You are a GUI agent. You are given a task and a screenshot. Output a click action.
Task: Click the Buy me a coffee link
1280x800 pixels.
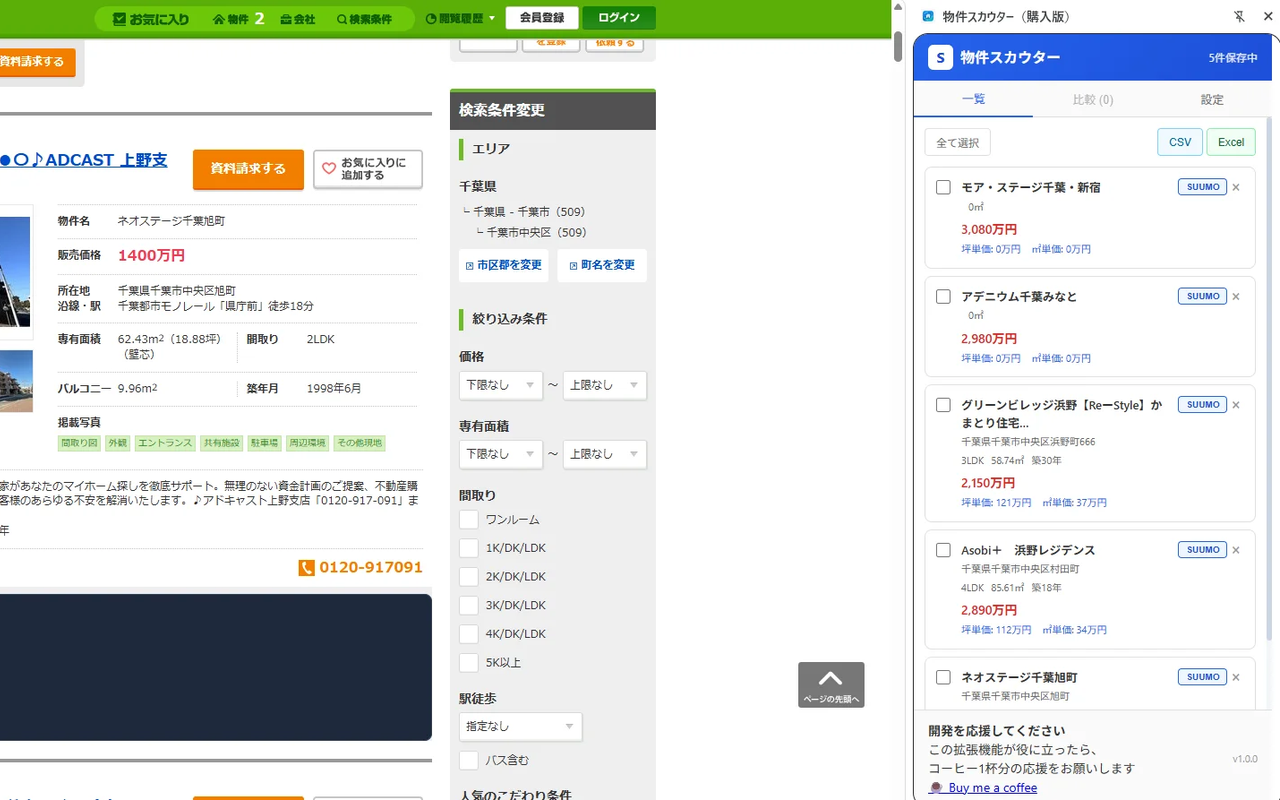point(992,788)
